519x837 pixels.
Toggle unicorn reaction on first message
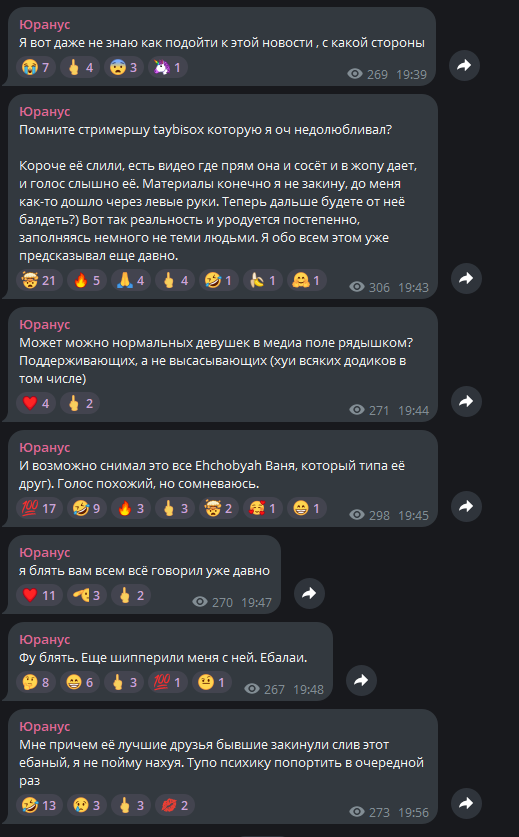tap(168, 68)
